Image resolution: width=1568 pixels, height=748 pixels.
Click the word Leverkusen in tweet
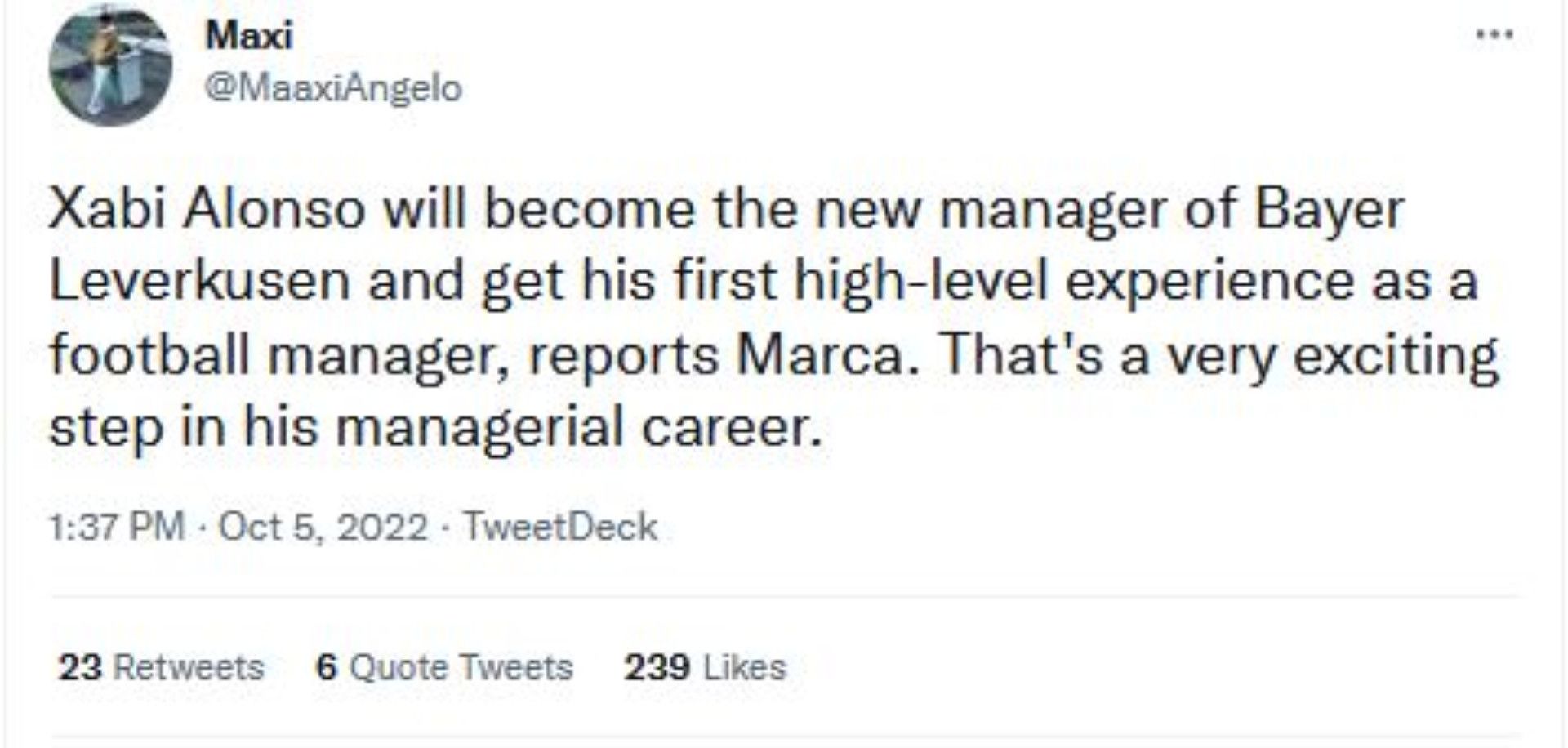pos(201,282)
